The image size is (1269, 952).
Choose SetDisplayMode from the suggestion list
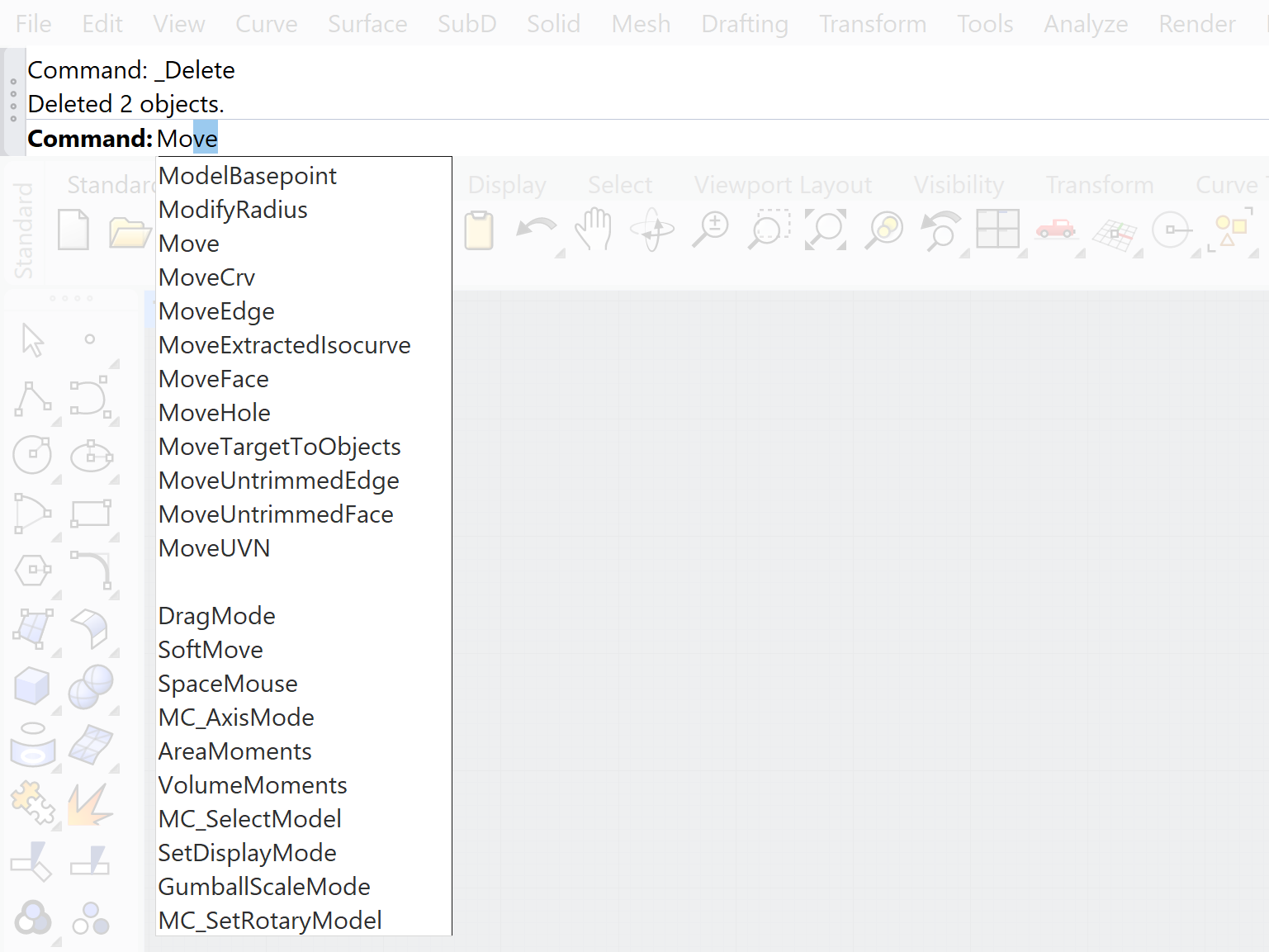coord(247,853)
